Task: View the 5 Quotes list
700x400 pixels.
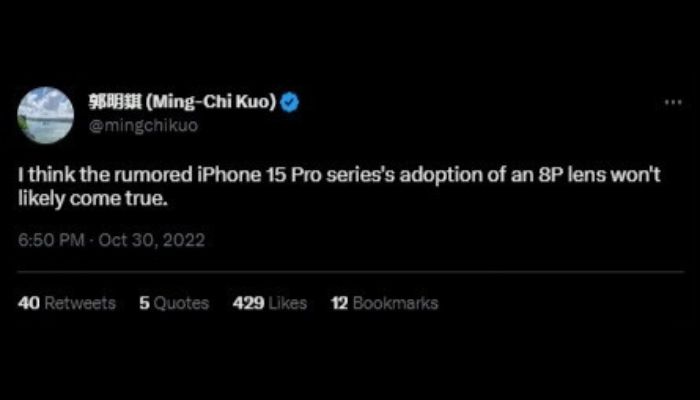Action: click(174, 303)
